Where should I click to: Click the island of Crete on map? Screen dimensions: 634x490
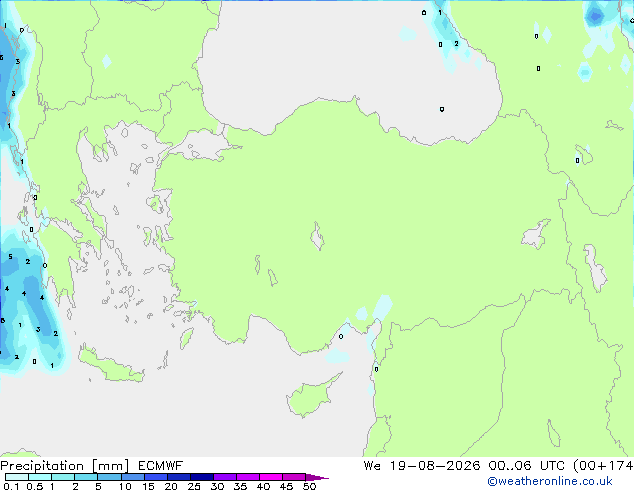[x=110, y=365]
